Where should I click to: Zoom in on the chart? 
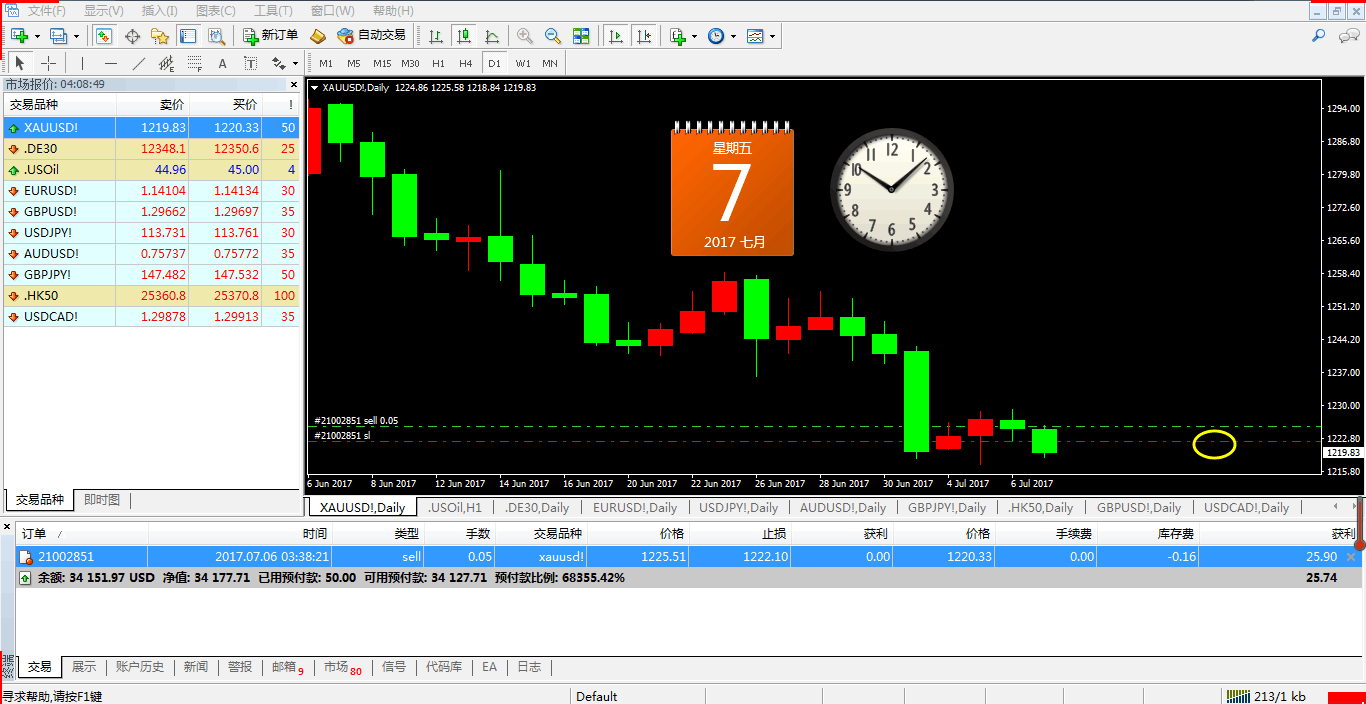(525, 36)
